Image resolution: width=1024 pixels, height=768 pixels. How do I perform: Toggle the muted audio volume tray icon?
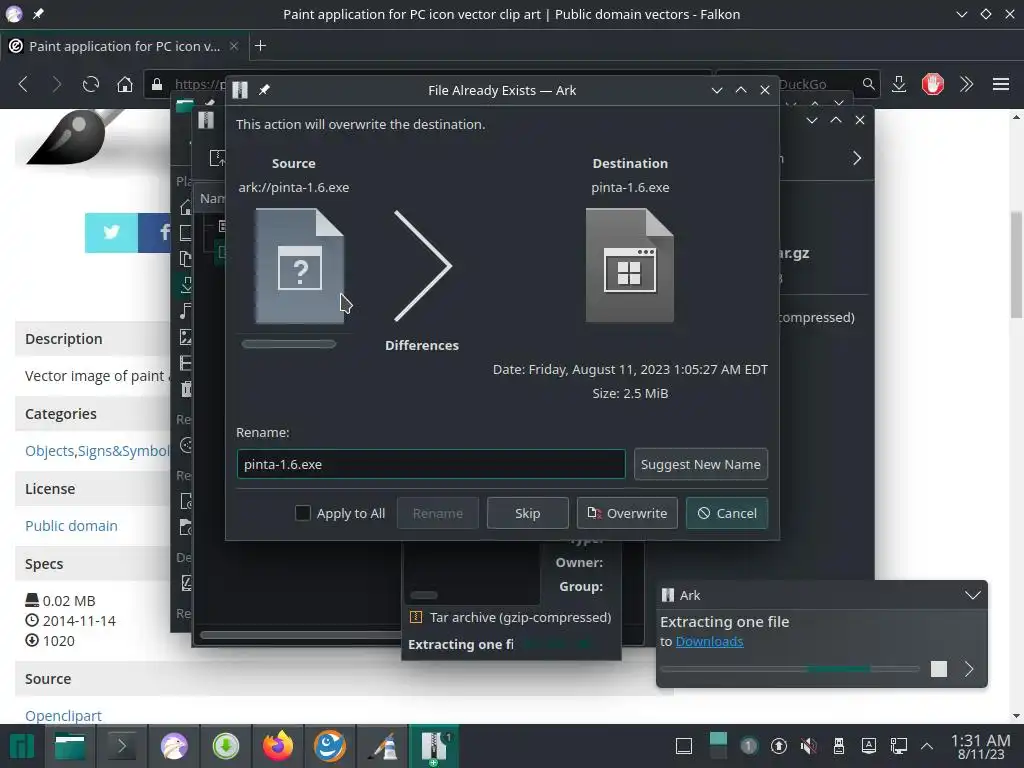[808, 746]
